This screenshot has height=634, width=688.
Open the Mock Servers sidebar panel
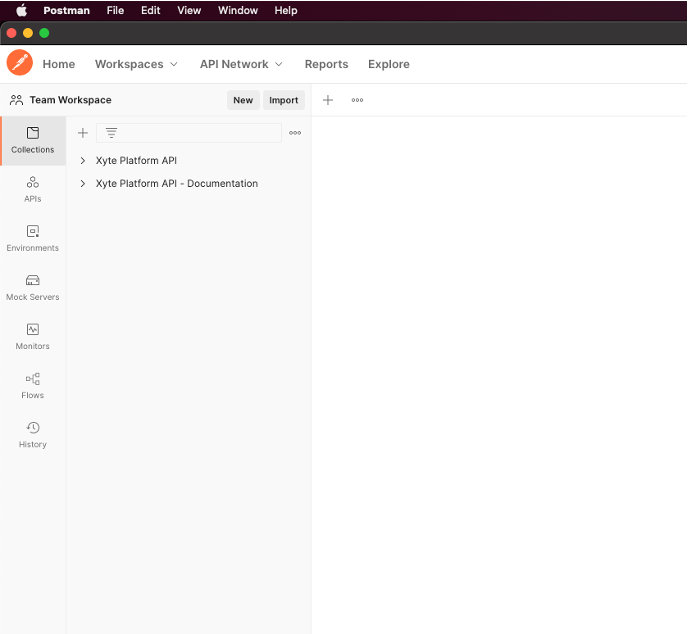(x=33, y=288)
